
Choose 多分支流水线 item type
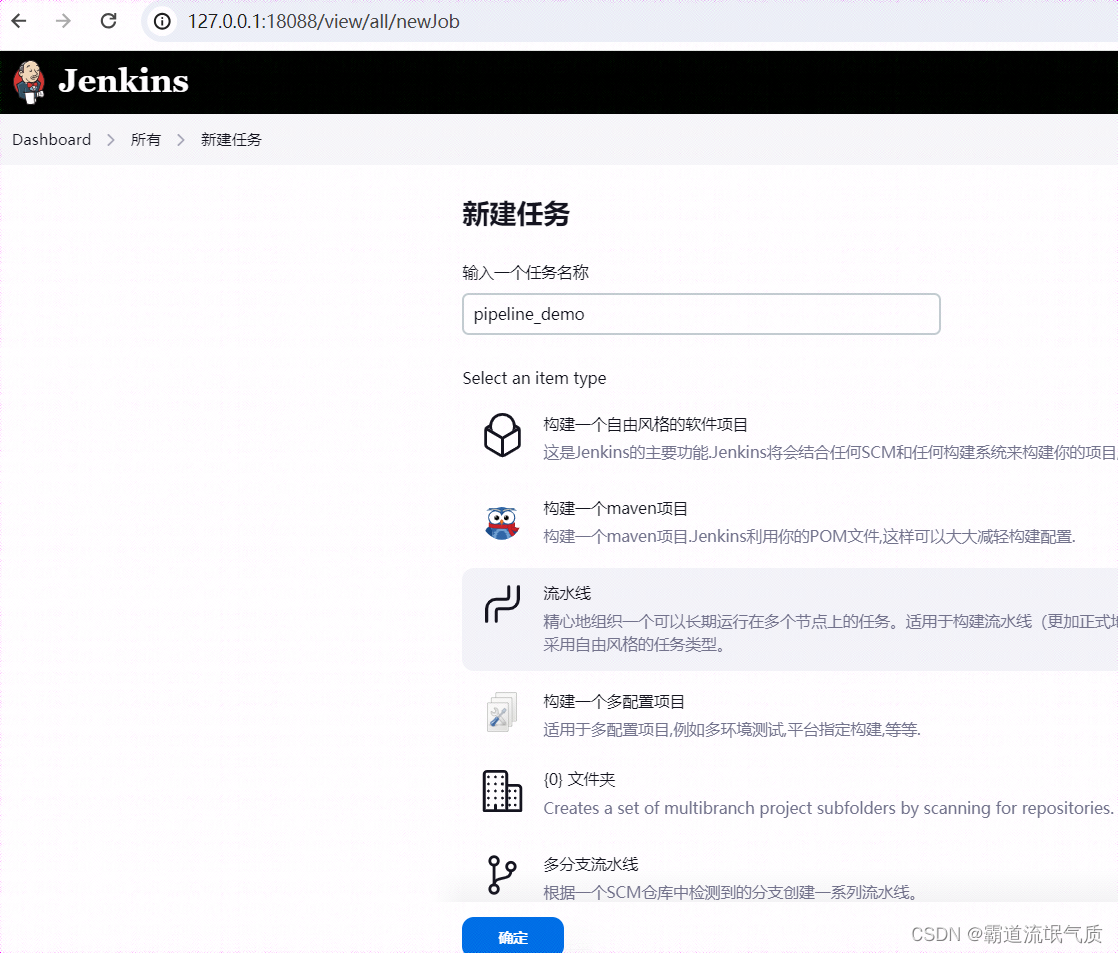click(590, 864)
